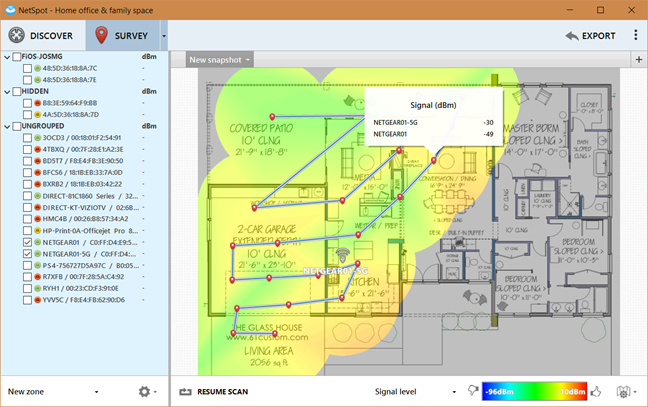Switch to the Survey mode tab
The image size is (648, 407).
tap(122, 36)
